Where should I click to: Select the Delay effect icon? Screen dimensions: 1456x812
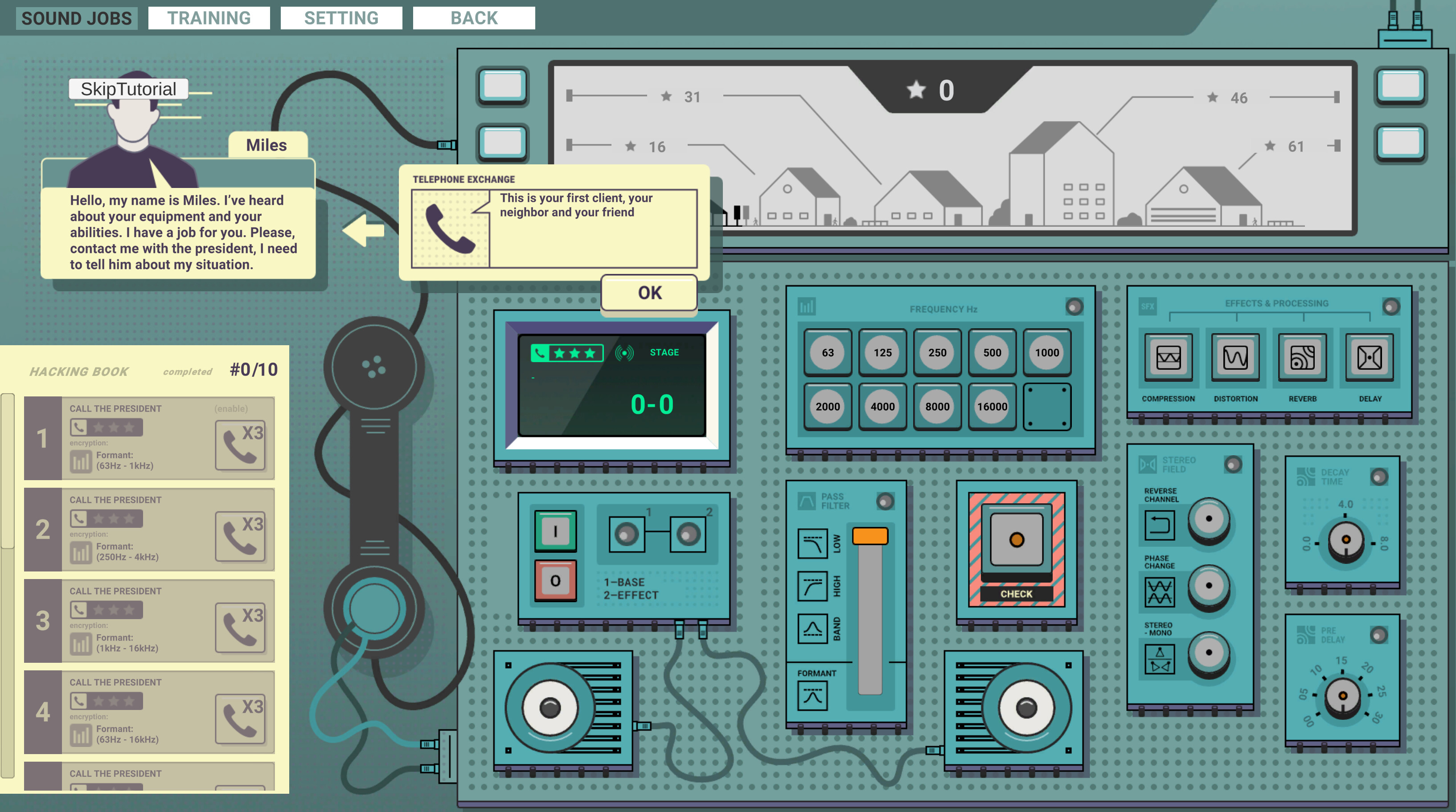(1370, 358)
